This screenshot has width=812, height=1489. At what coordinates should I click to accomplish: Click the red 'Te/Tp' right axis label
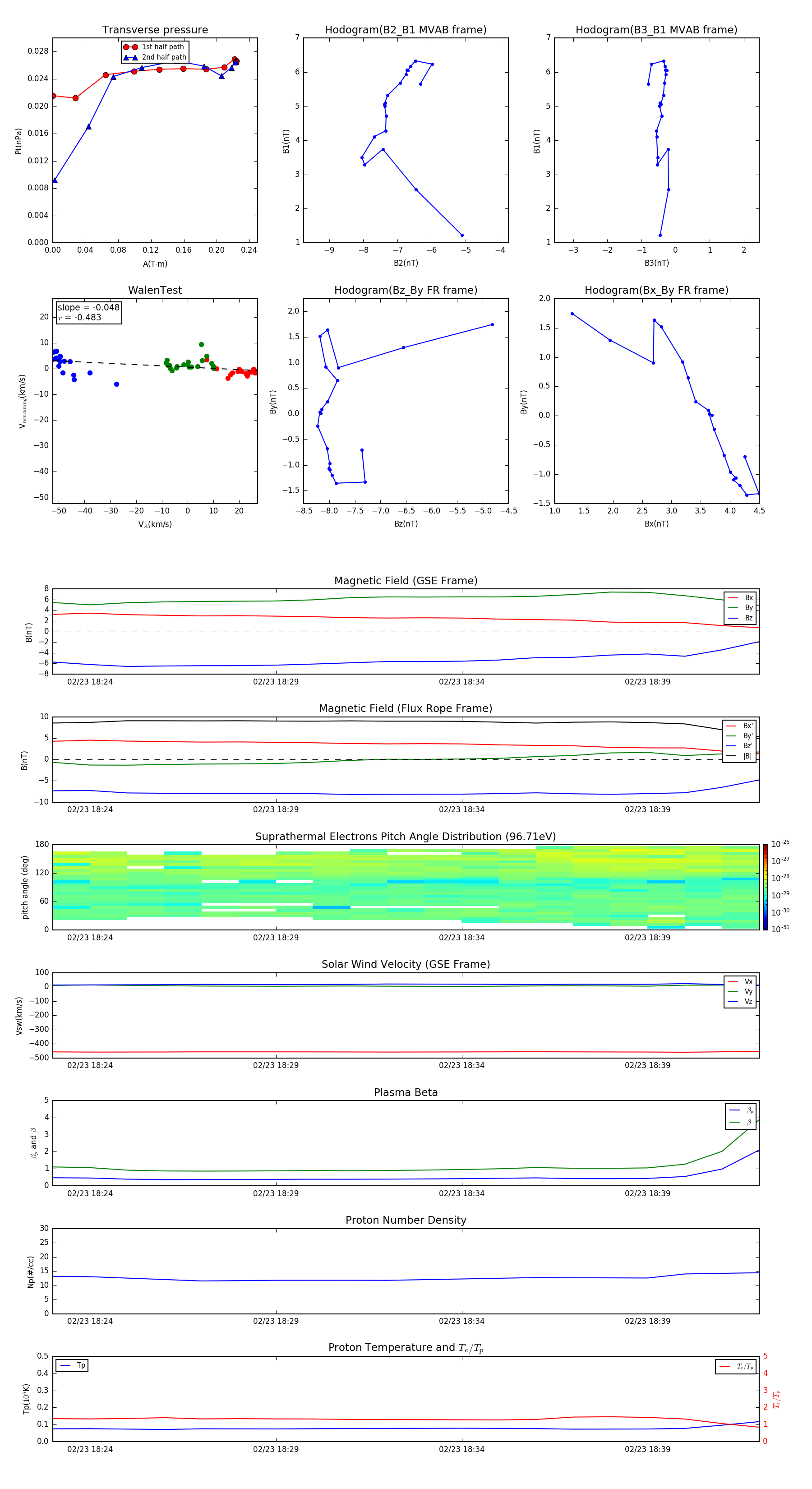pyautogui.click(x=777, y=1399)
